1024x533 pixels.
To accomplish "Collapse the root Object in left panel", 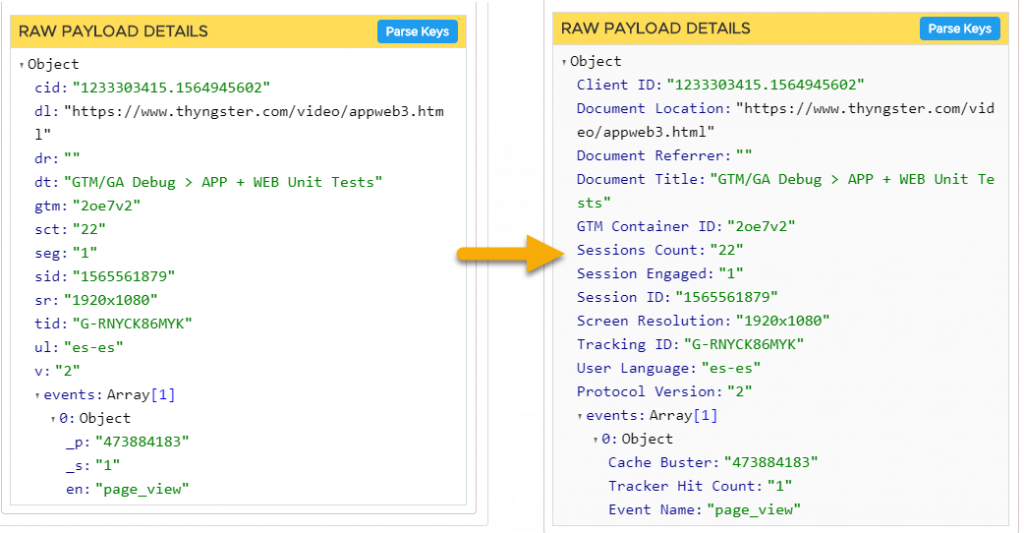I will click(22, 65).
